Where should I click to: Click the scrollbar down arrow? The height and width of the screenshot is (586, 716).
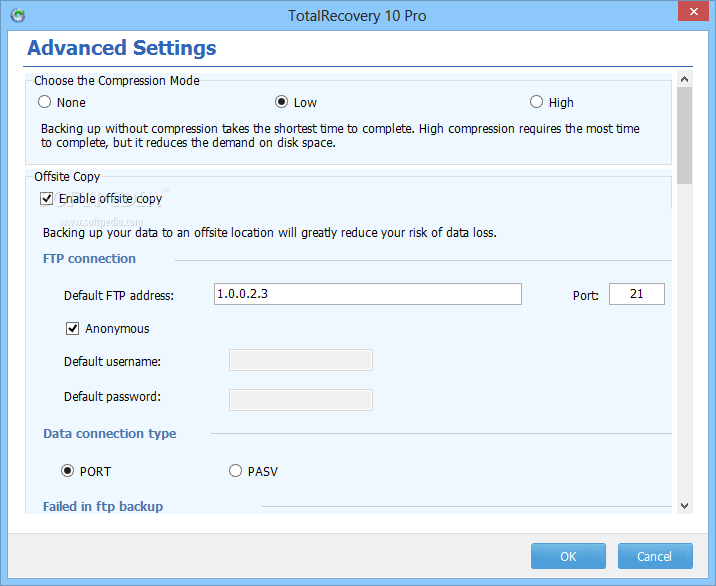coord(684,506)
